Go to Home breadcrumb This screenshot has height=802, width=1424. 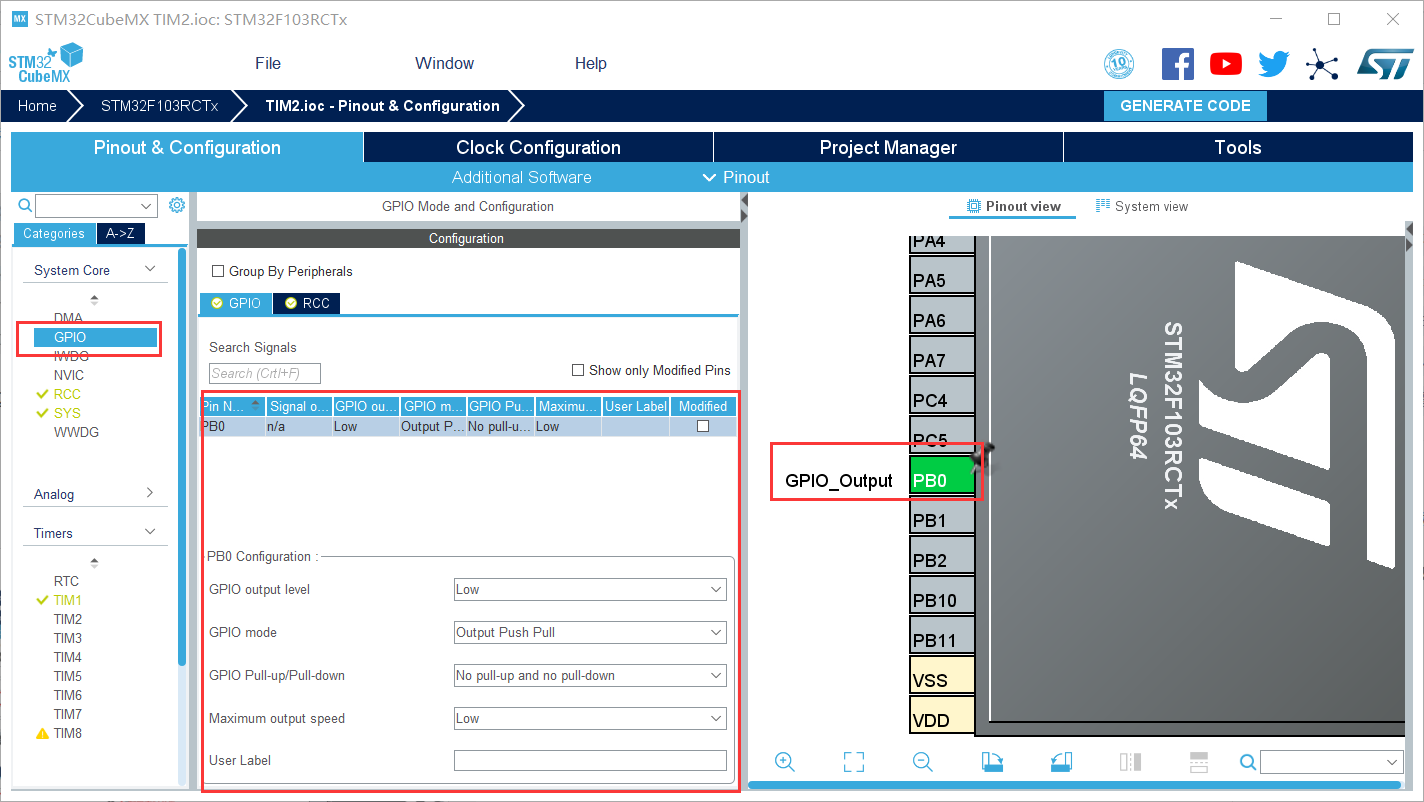tap(37, 106)
